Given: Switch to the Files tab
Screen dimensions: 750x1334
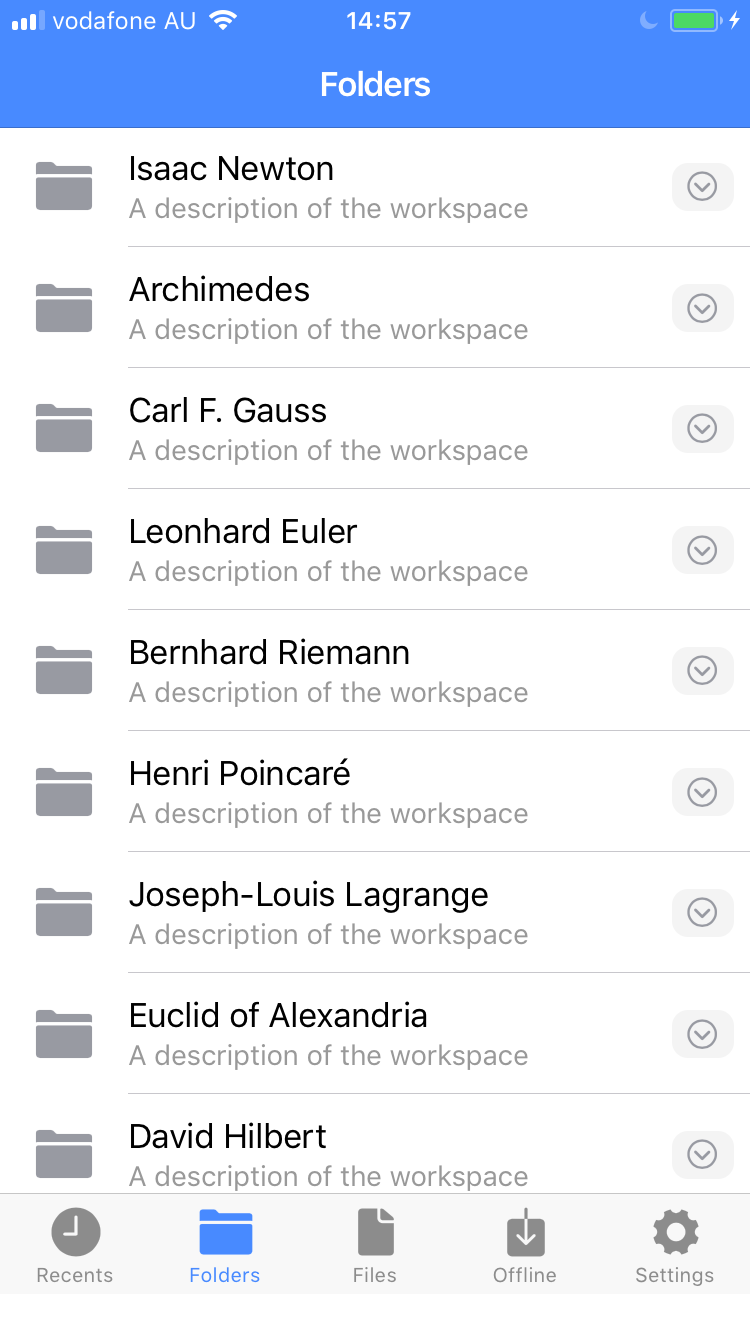Looking at the screenshot, I should [375, 1243].
